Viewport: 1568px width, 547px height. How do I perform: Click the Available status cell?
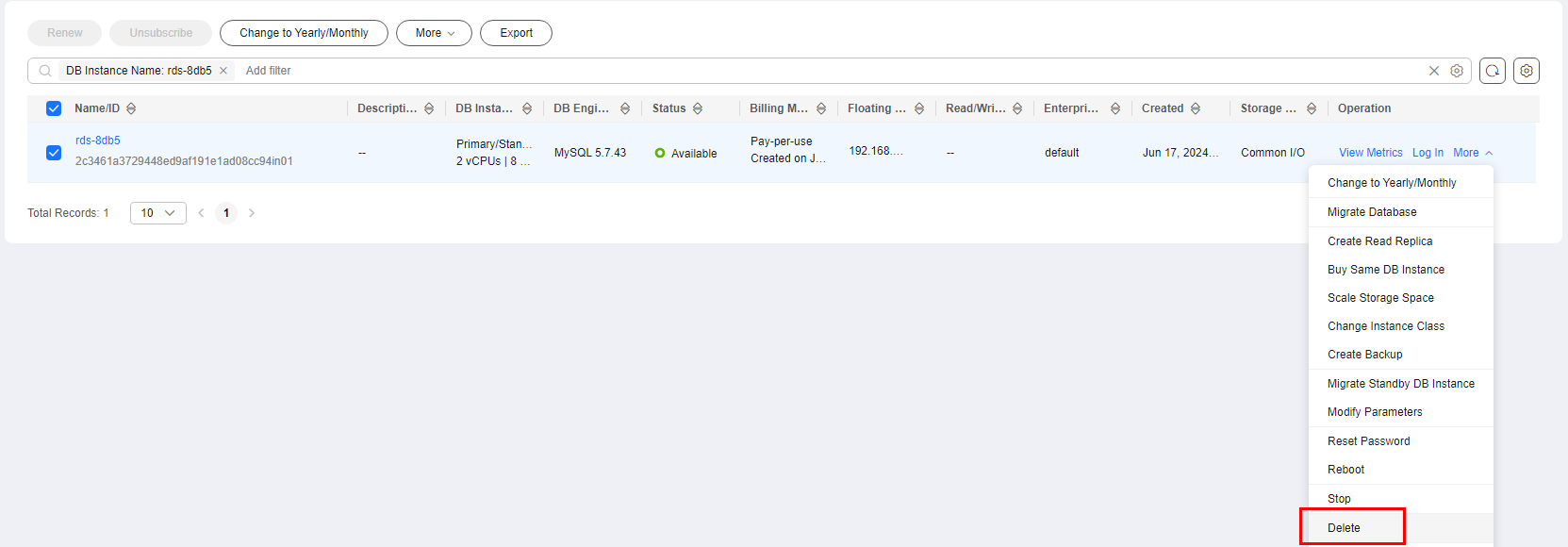tap(685, 154)
